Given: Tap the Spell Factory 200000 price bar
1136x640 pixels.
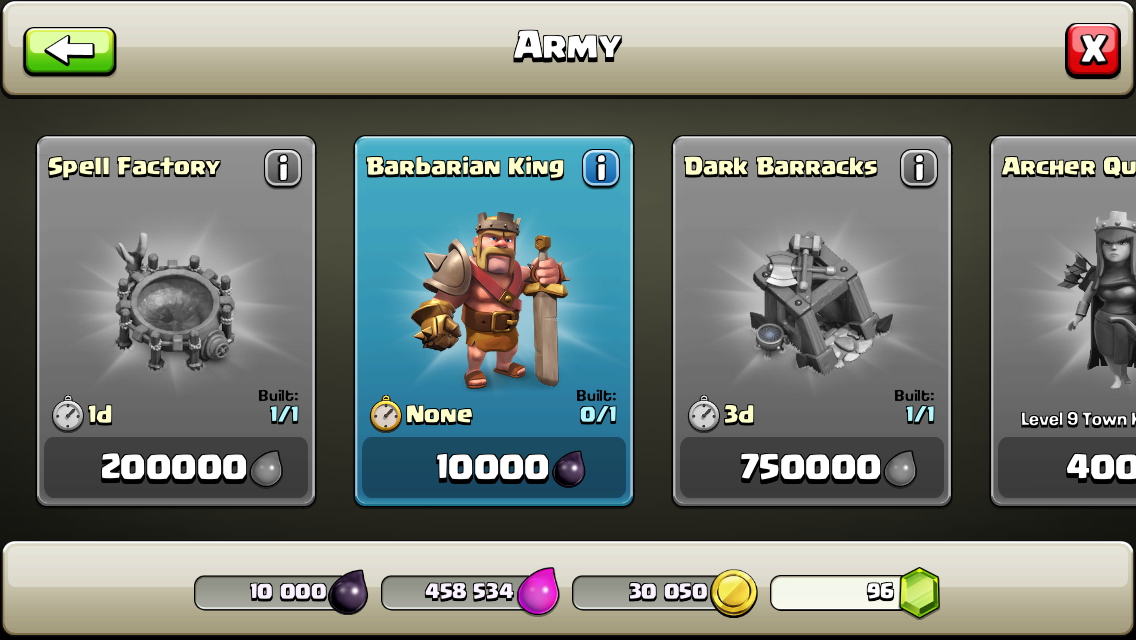Looking at the screenshot, I should click(176, 467).
